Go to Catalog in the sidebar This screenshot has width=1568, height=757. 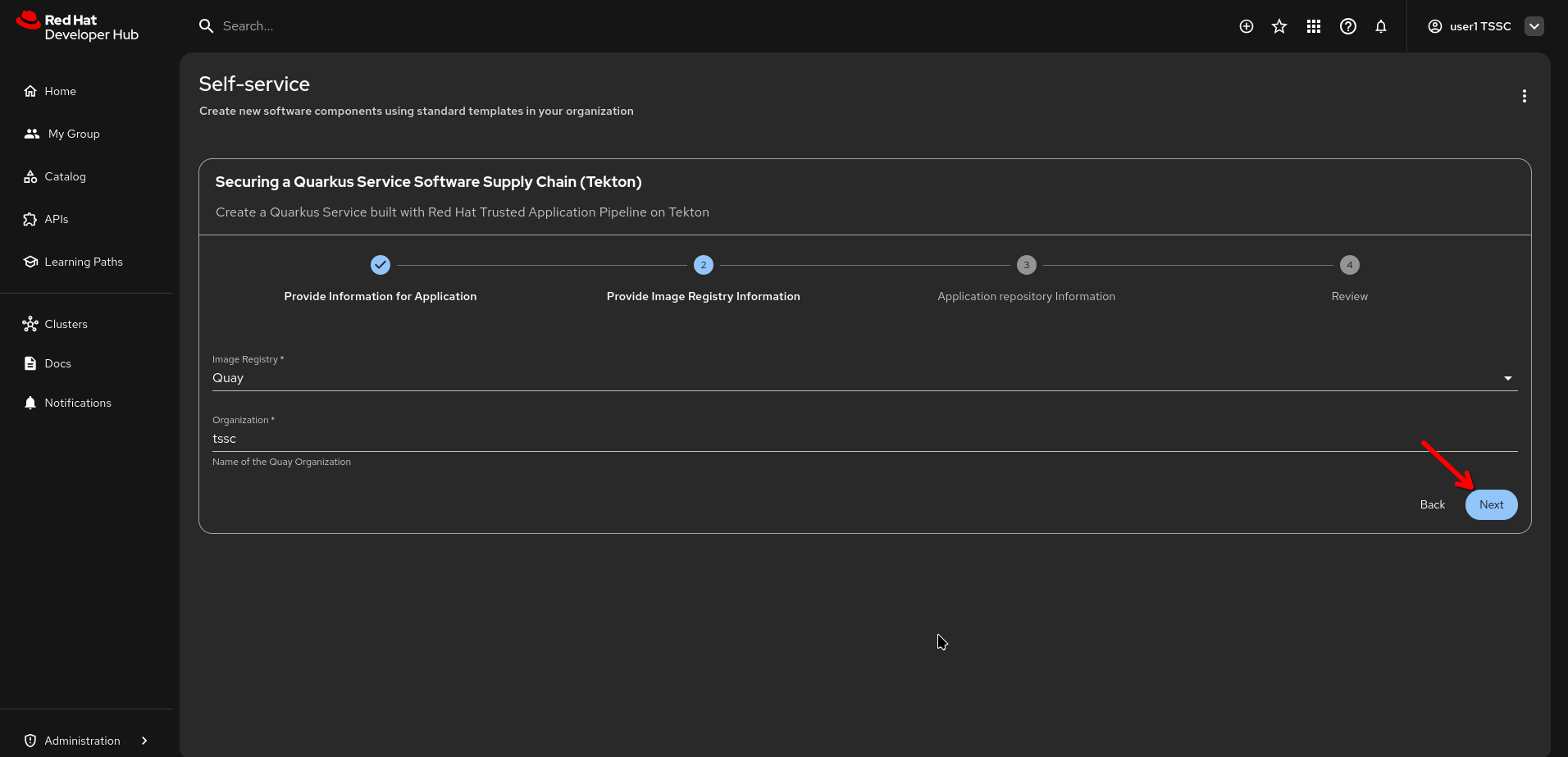tap(65, 176)
